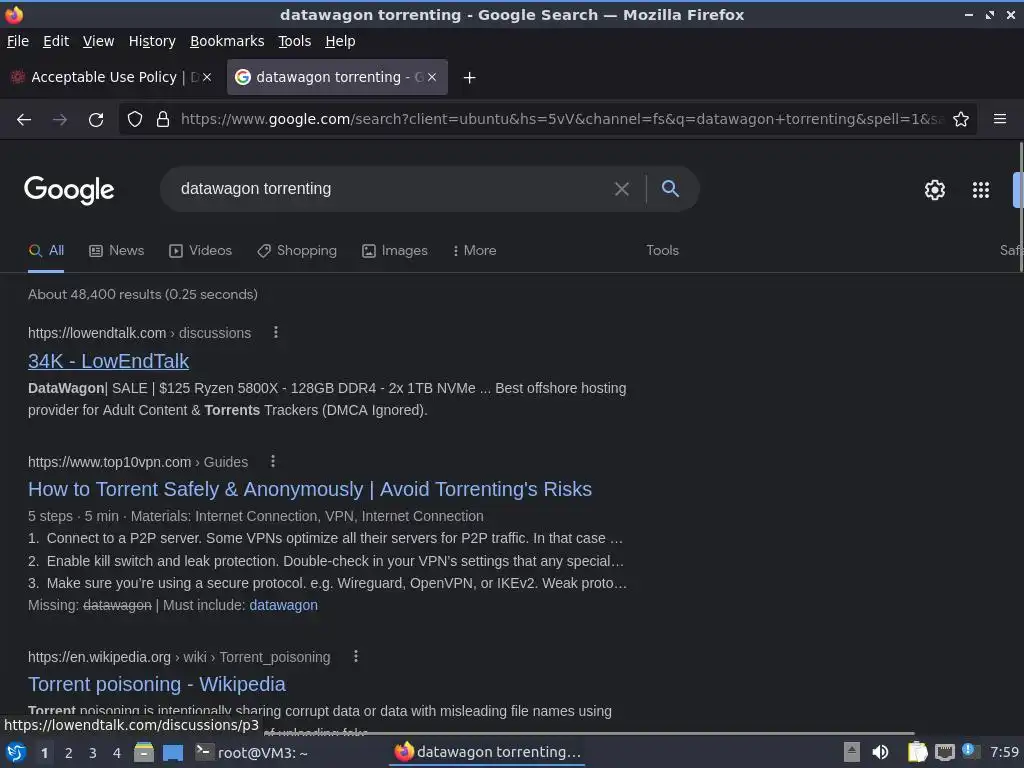Click the Google logo
1024x768 pixels.
click(x=69, y=190)
